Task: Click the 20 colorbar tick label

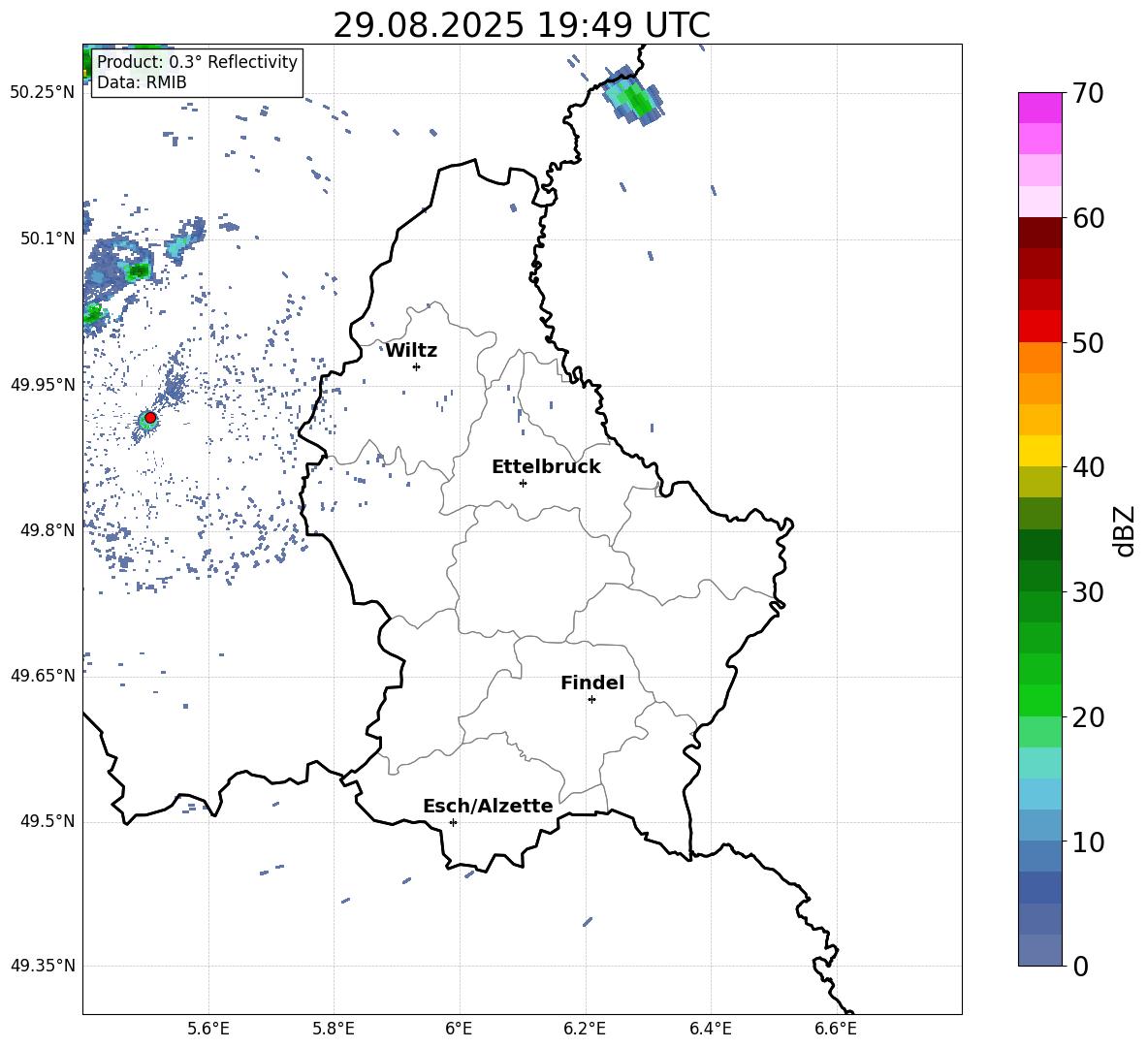Action: 1087,717
